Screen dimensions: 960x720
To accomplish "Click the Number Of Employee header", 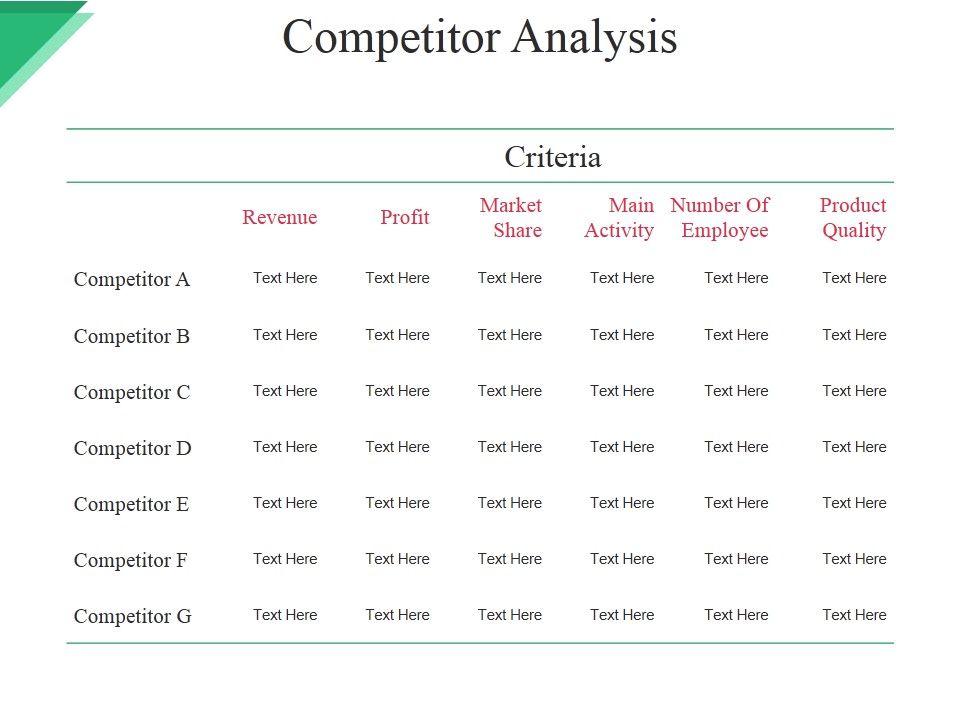I will coord(720,218).
